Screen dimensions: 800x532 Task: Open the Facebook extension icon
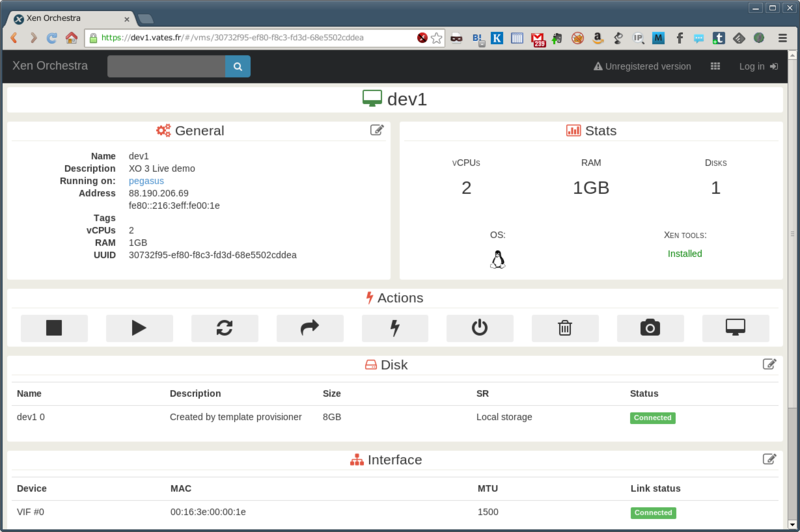pos(680,38)
